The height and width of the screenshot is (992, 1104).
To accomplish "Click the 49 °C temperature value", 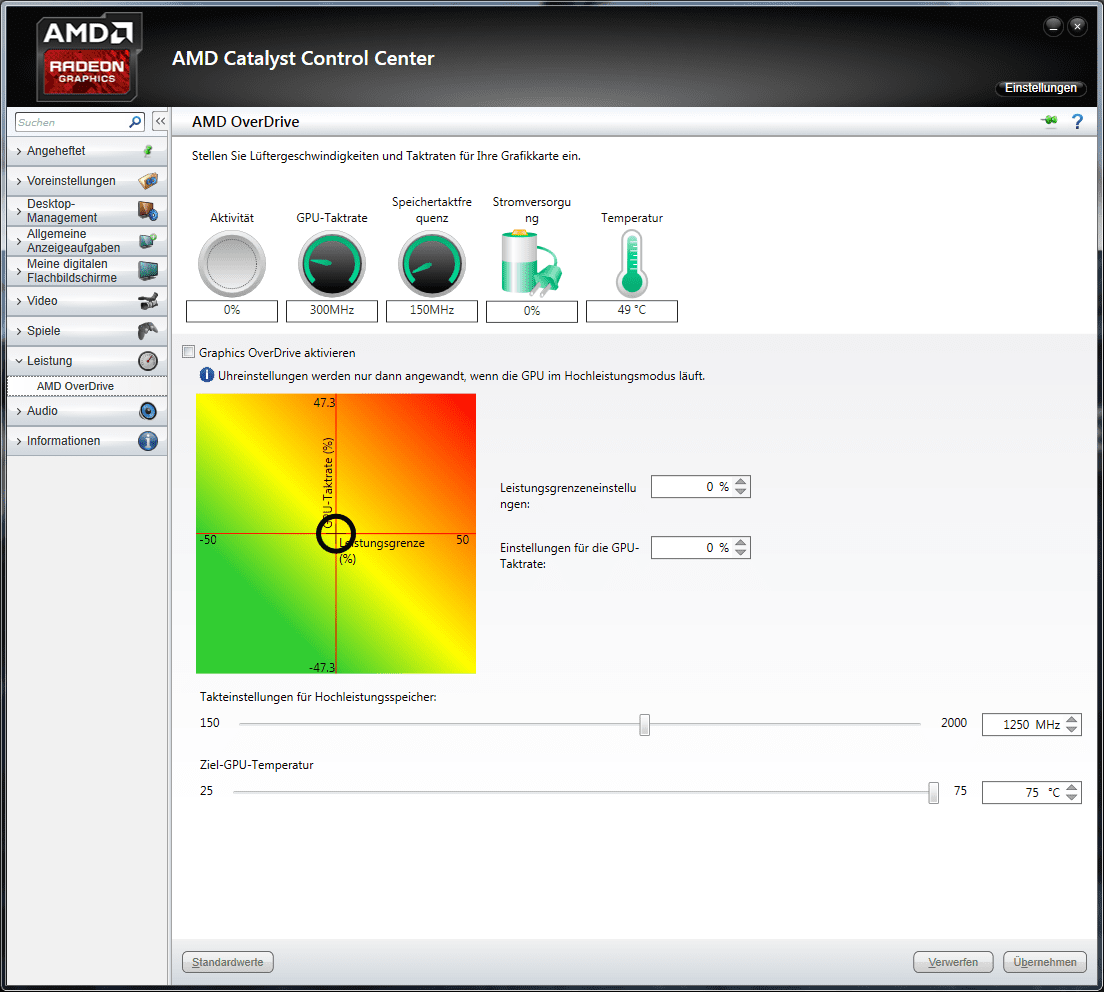I will pos(632,310).
